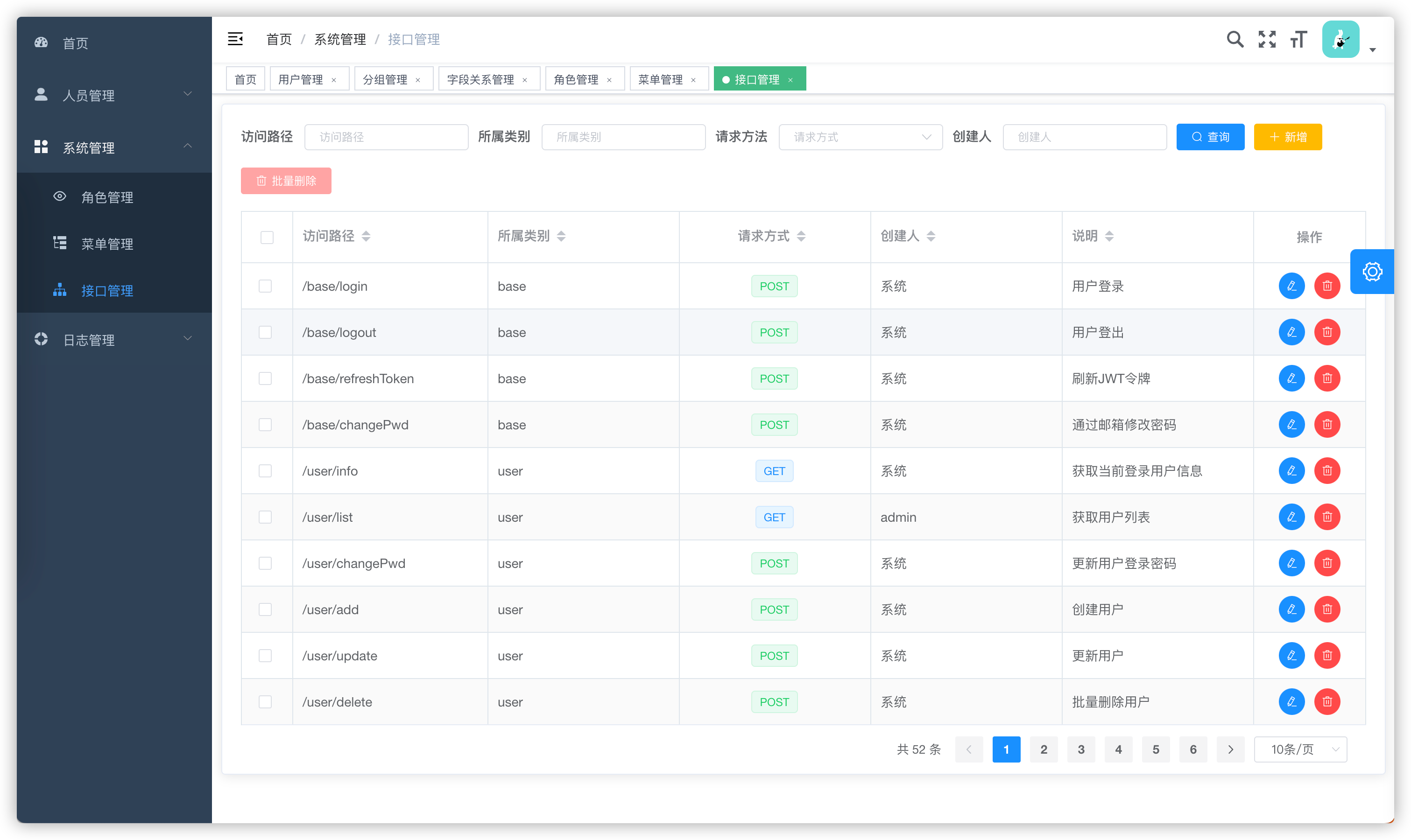This screenshot has height=840, width=1411.
Task: Close the 字段关系管理 tab
Action: click(x=525, y=80)
